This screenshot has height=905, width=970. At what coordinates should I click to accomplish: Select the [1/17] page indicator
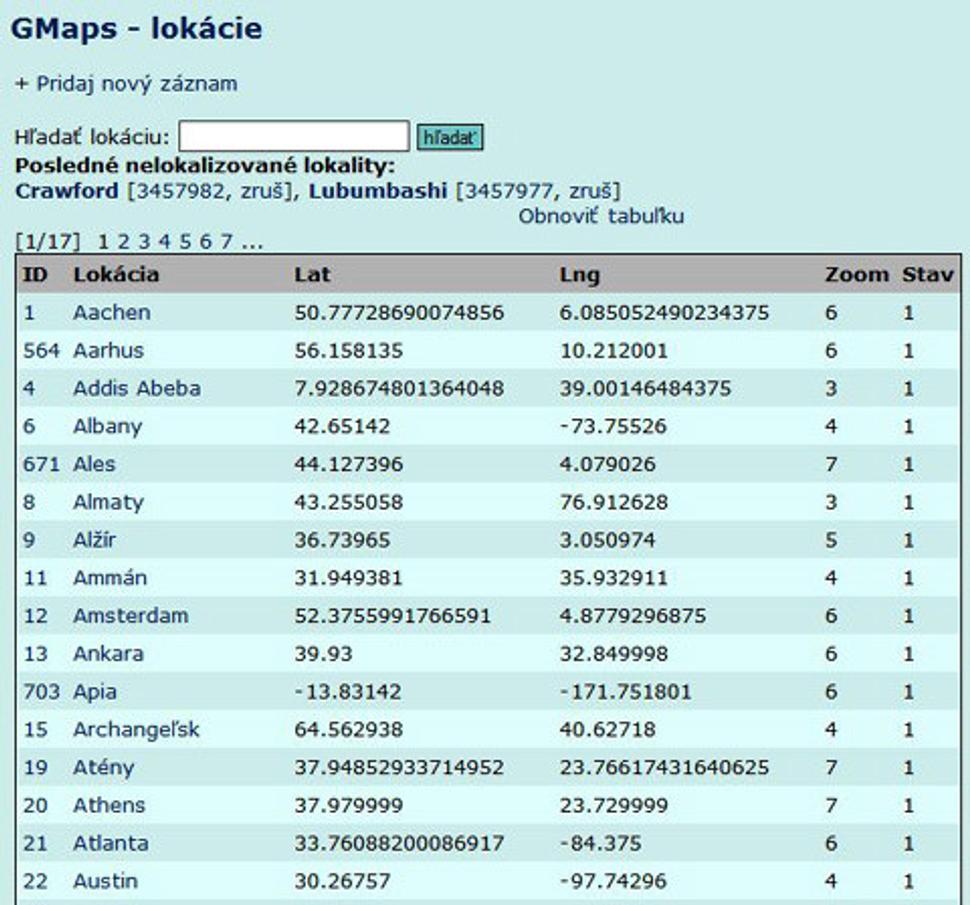coord(48,241)
